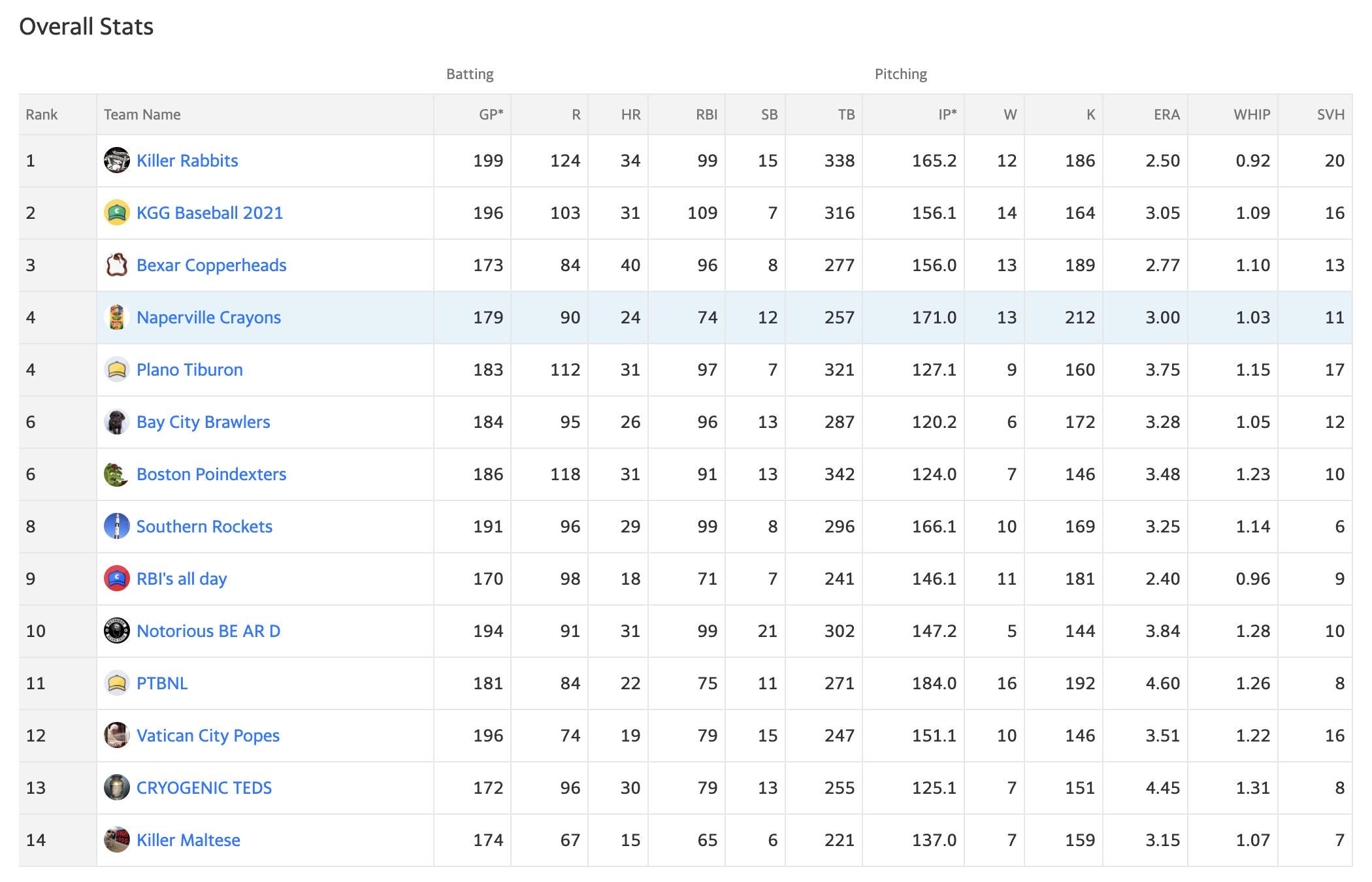Click the KGG Baseball 2021 team avatar
This screenshot has width=1372, height=882.
pyautogui.click(x=116, y=212)
